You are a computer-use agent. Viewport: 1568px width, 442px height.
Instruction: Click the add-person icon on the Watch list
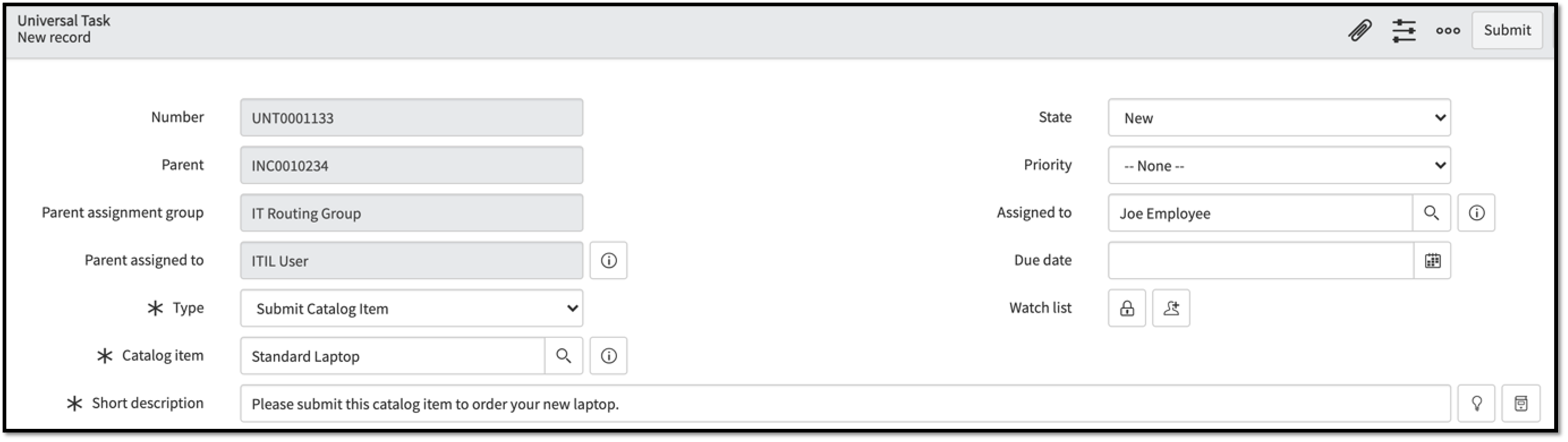coord(1171,308)
